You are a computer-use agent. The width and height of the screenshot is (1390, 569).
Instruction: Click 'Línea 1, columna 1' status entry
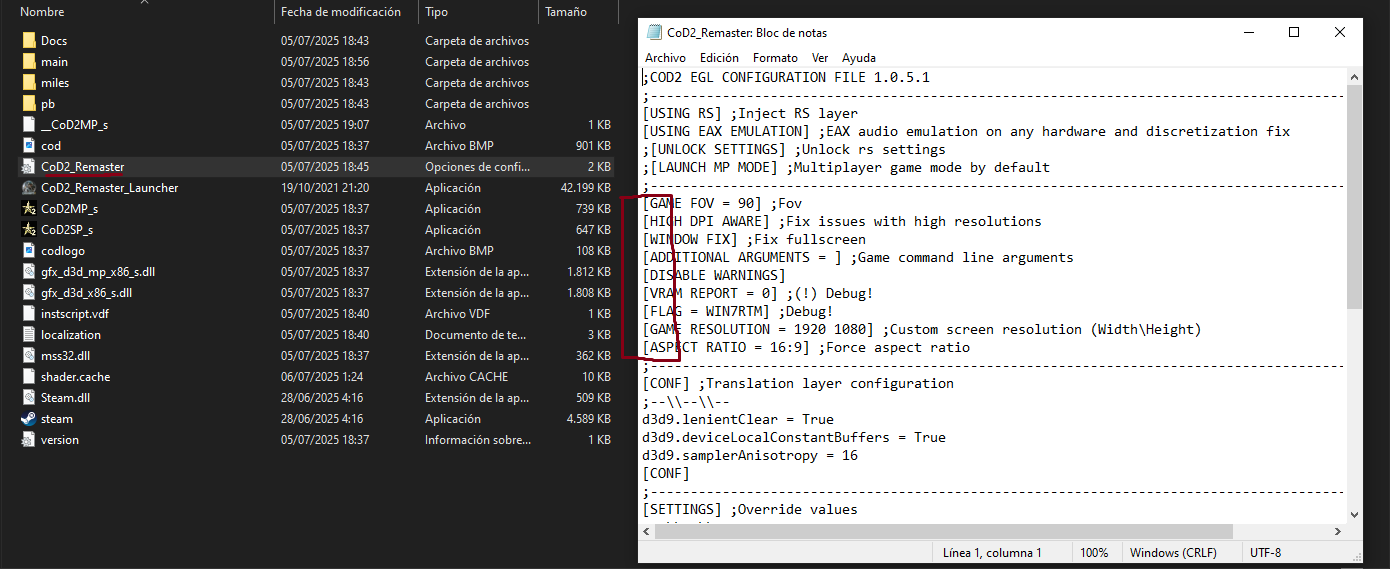coord(992,552)
